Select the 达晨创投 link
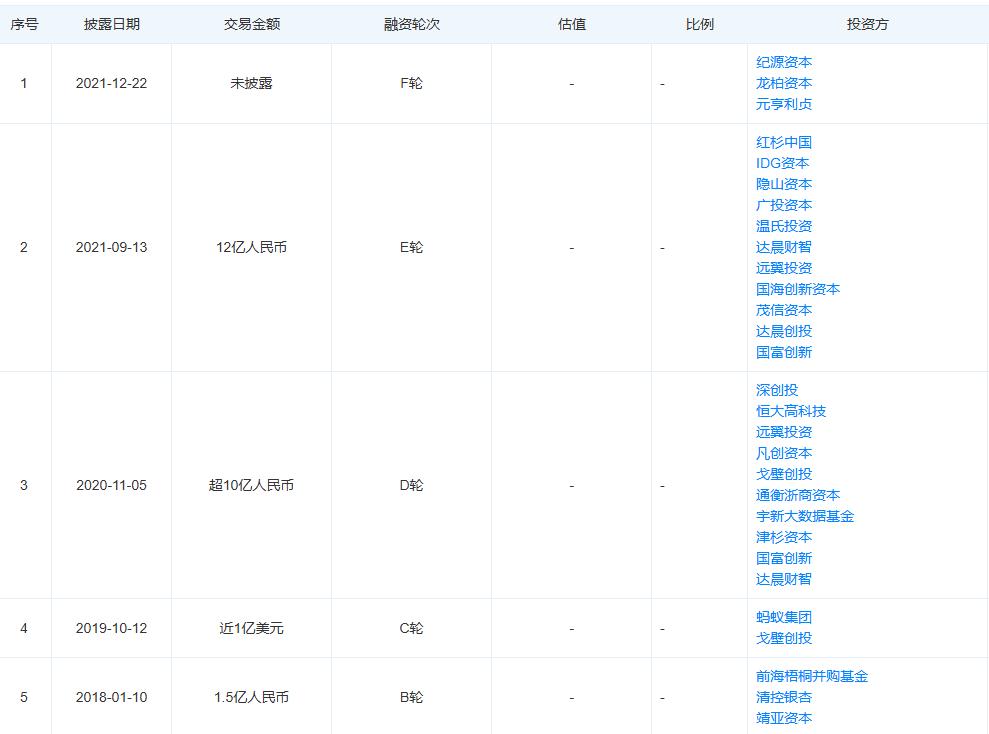Screen dimensions: 989x734 tap(784, 331)
